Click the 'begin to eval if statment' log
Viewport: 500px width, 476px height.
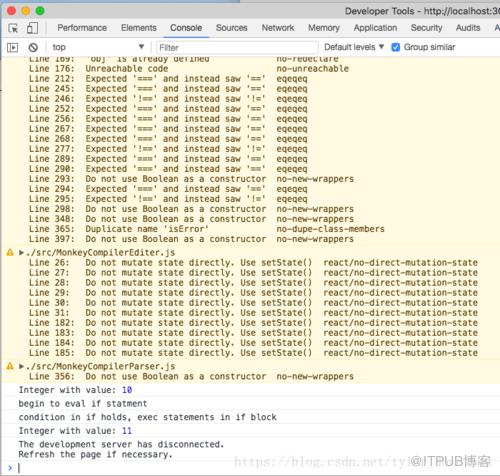pos(83,404)
